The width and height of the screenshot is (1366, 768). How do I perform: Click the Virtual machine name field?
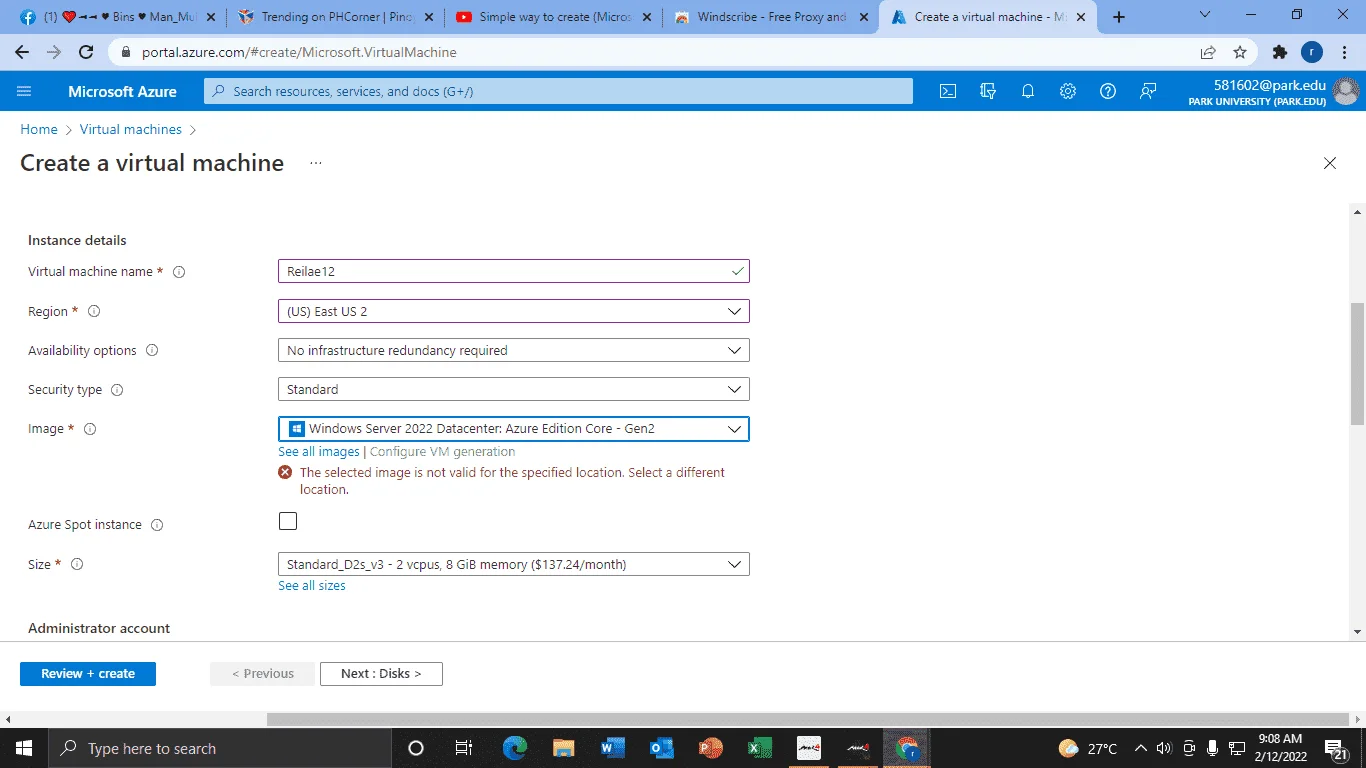tap(513, 271)
